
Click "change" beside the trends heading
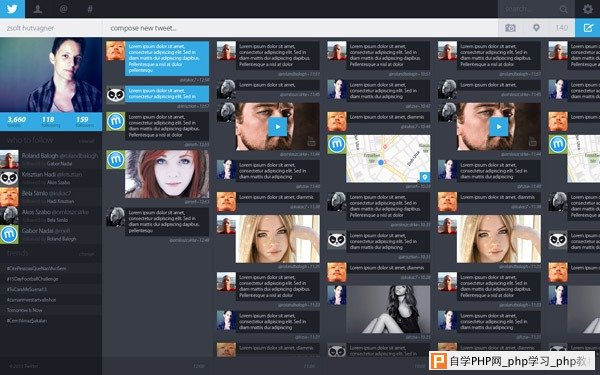[x=86, y=254]
